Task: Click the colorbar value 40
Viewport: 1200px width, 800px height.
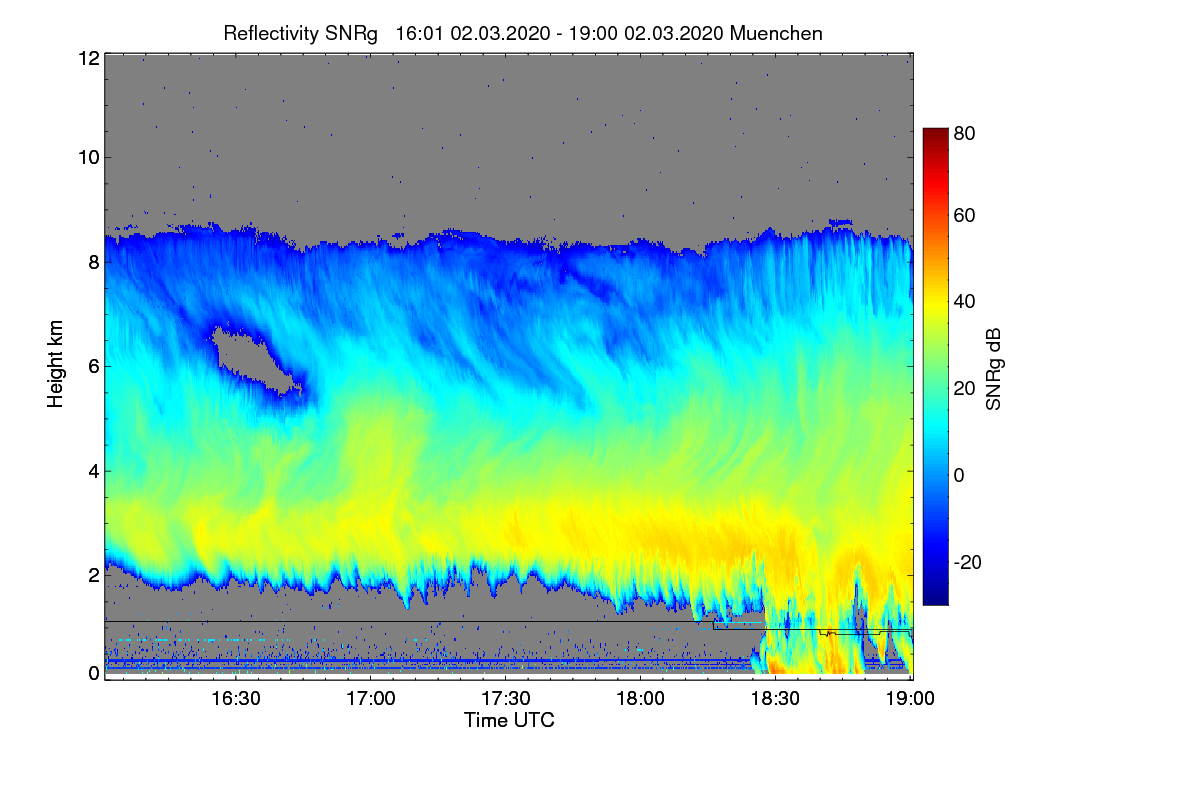Action: (x=965, y=302)
